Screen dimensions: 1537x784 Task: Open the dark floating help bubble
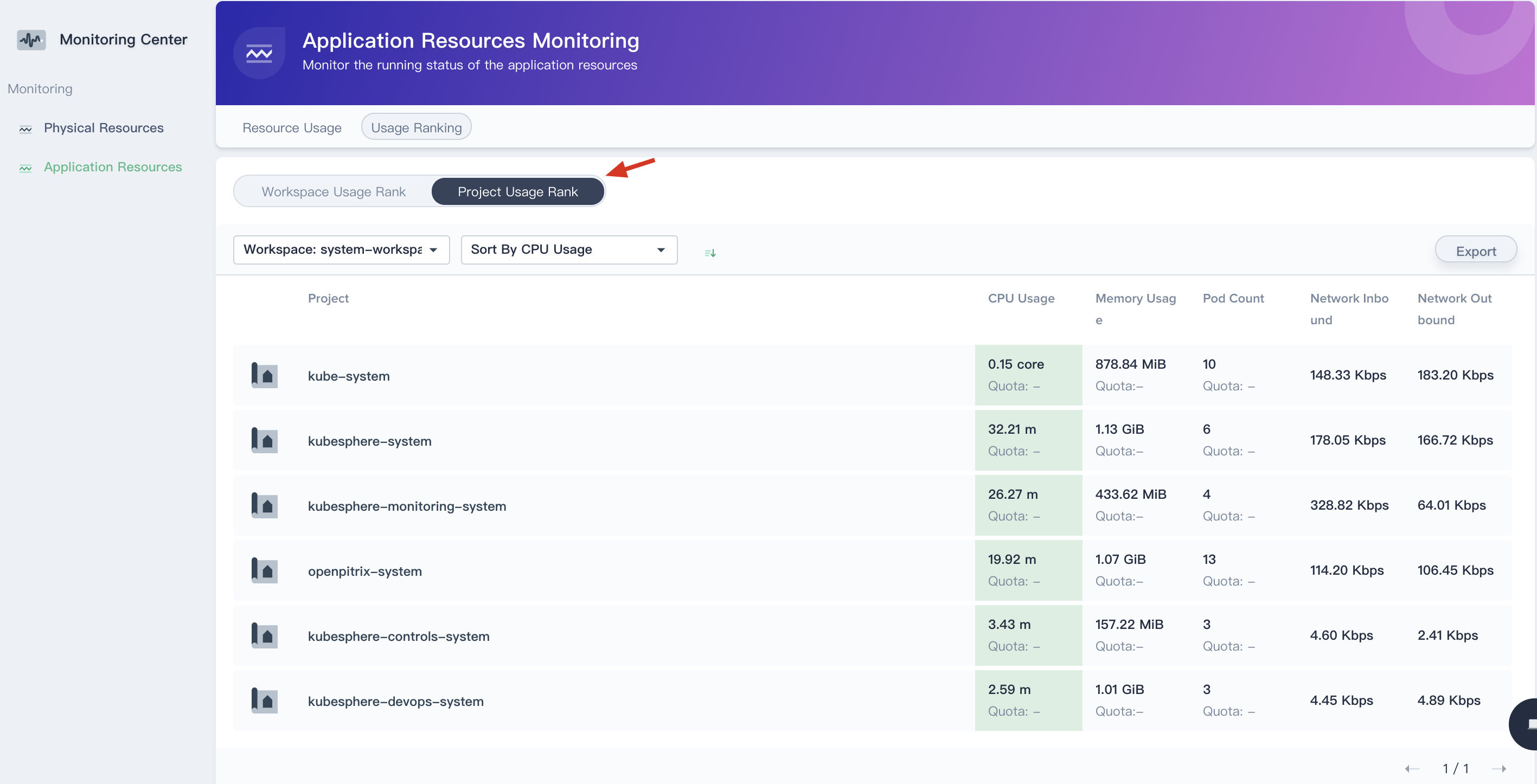pyautogui.click(x=1524, y=724)
